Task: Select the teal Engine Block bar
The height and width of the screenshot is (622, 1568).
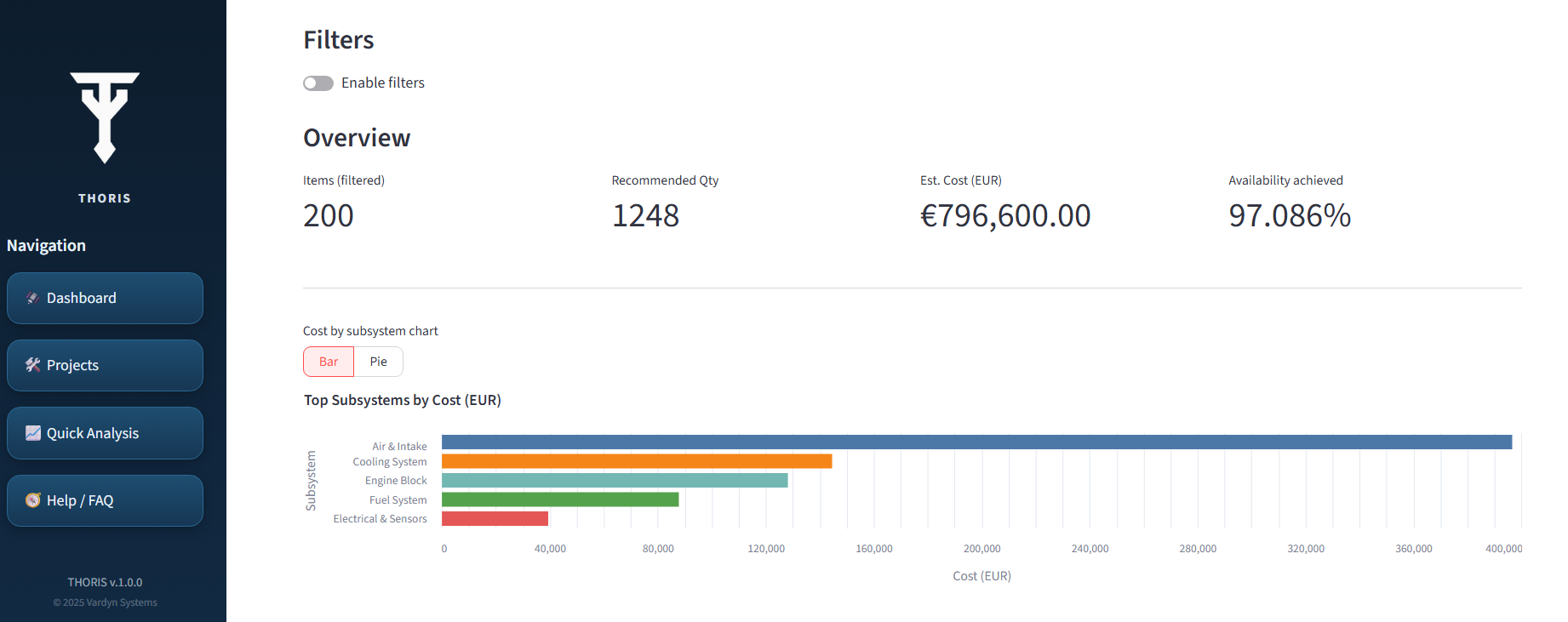Action: (615, 481)
